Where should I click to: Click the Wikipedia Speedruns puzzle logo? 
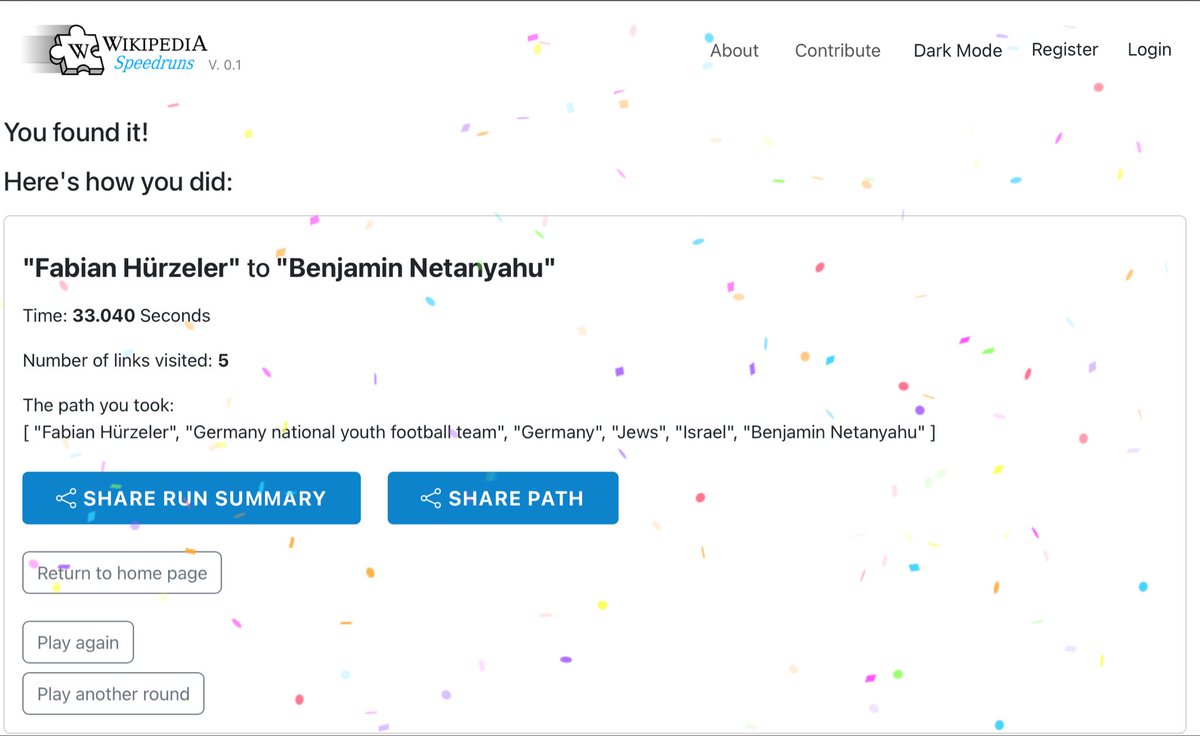(78, 48)
